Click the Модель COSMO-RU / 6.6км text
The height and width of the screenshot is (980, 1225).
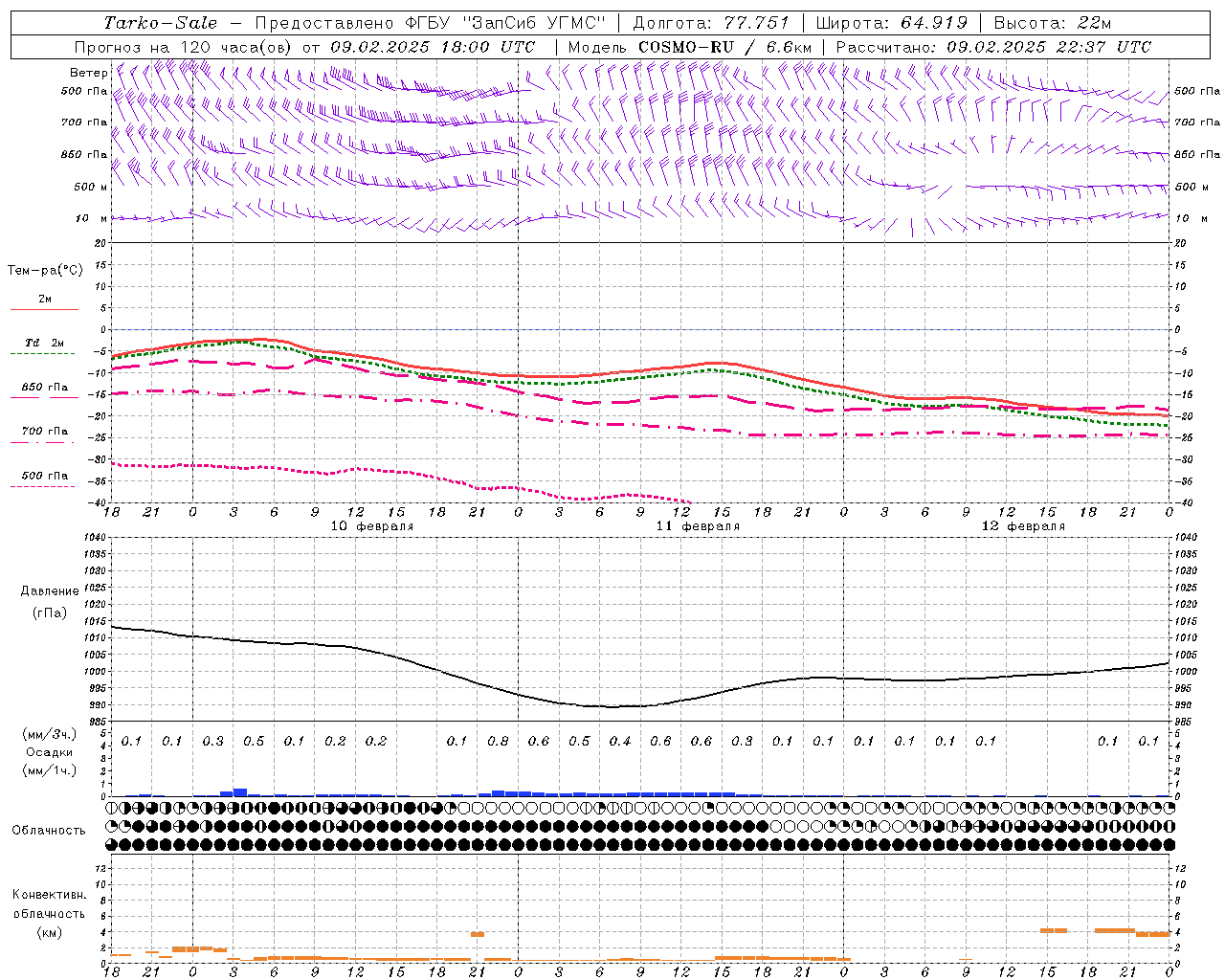coord(690,47)
